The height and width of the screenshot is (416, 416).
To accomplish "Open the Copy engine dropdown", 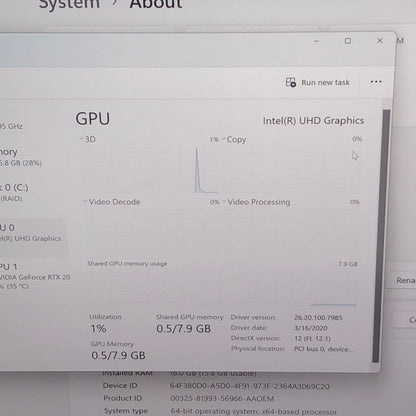I will (x=223, y=139).
